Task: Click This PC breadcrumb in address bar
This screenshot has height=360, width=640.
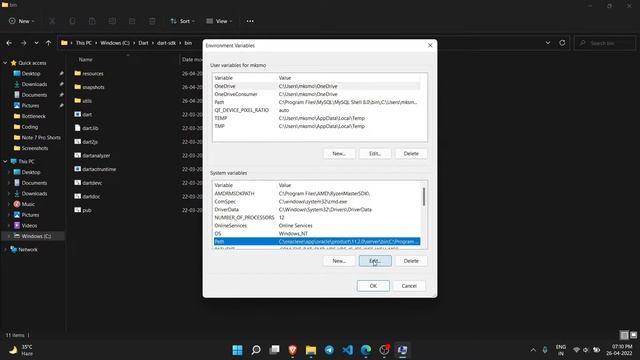Action: [84, 43]
